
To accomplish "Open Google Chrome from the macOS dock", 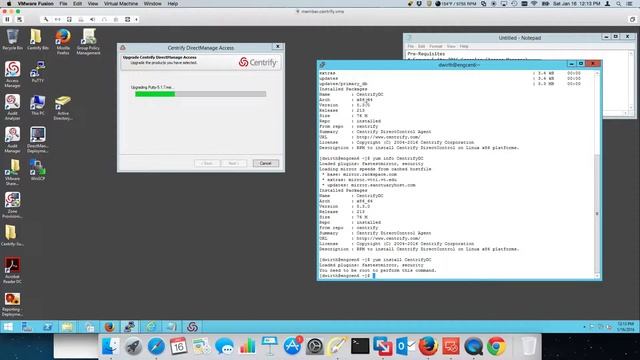I will point(496,347).
